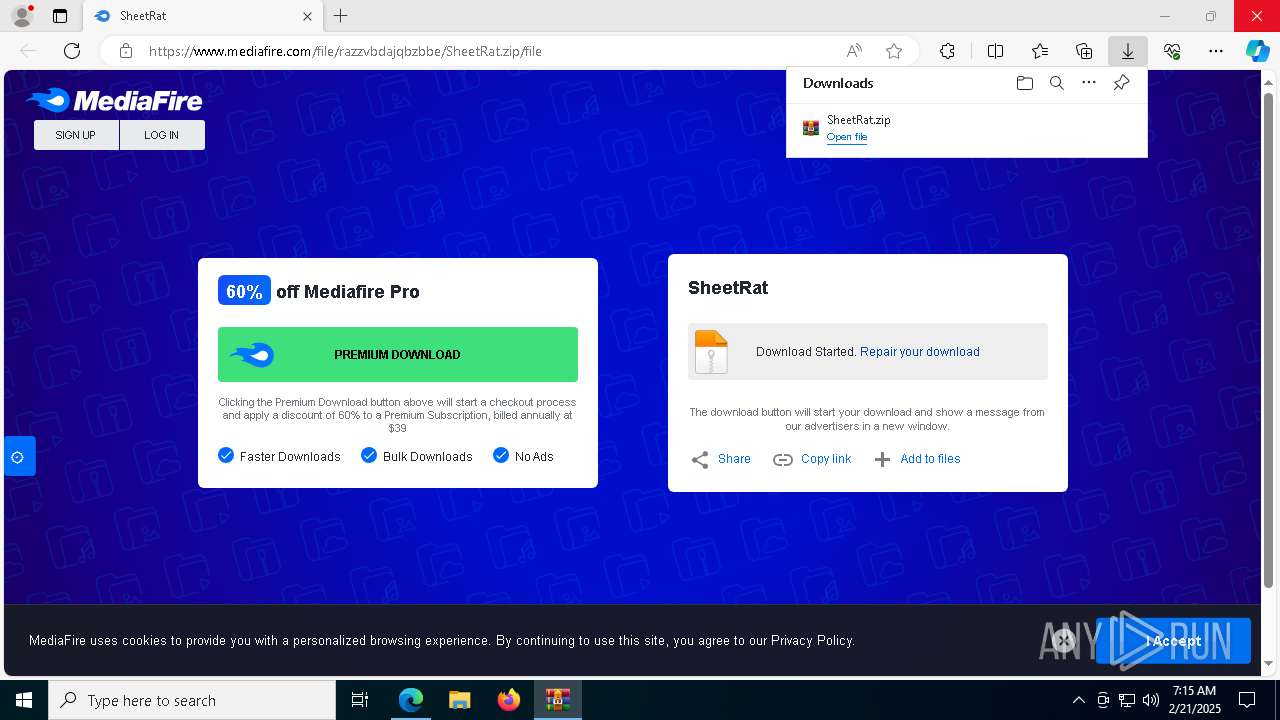The image size is (1280, 720).
Task: Click SheetRat.zip file name in Downloads
Action: click(x=858, y=120)
